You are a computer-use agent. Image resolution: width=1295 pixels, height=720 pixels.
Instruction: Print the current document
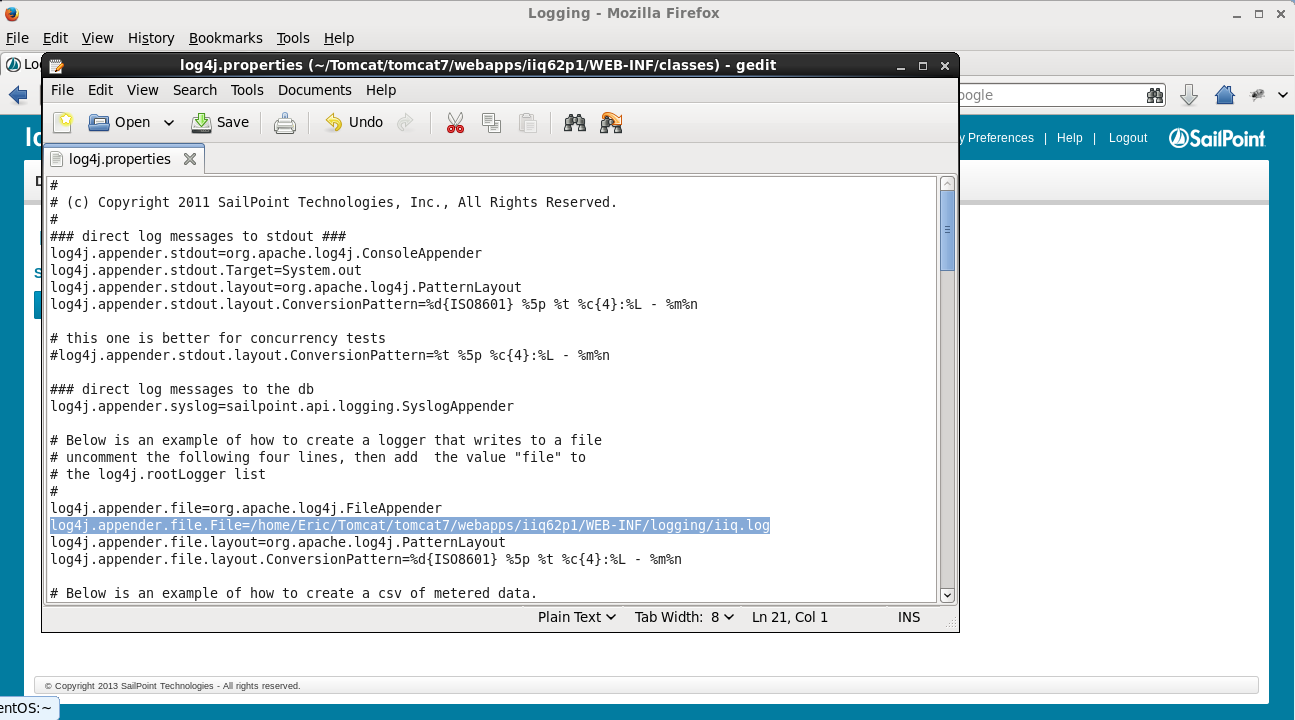coord(284,122)
